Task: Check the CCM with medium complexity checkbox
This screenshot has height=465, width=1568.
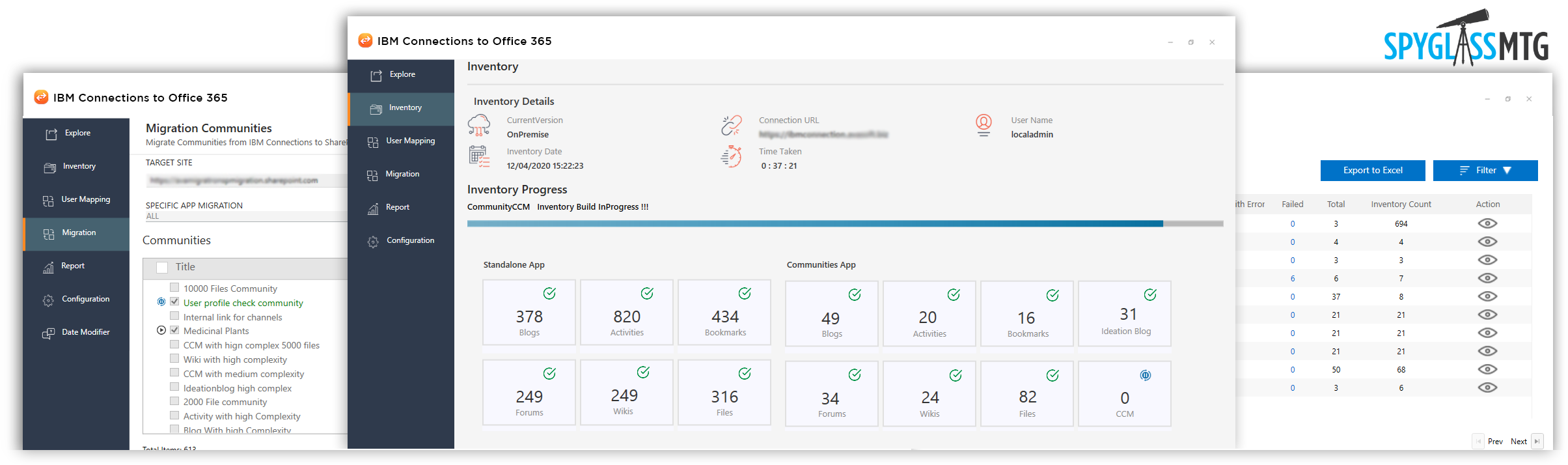Action: pyautogui.click(x=174, y=373)
